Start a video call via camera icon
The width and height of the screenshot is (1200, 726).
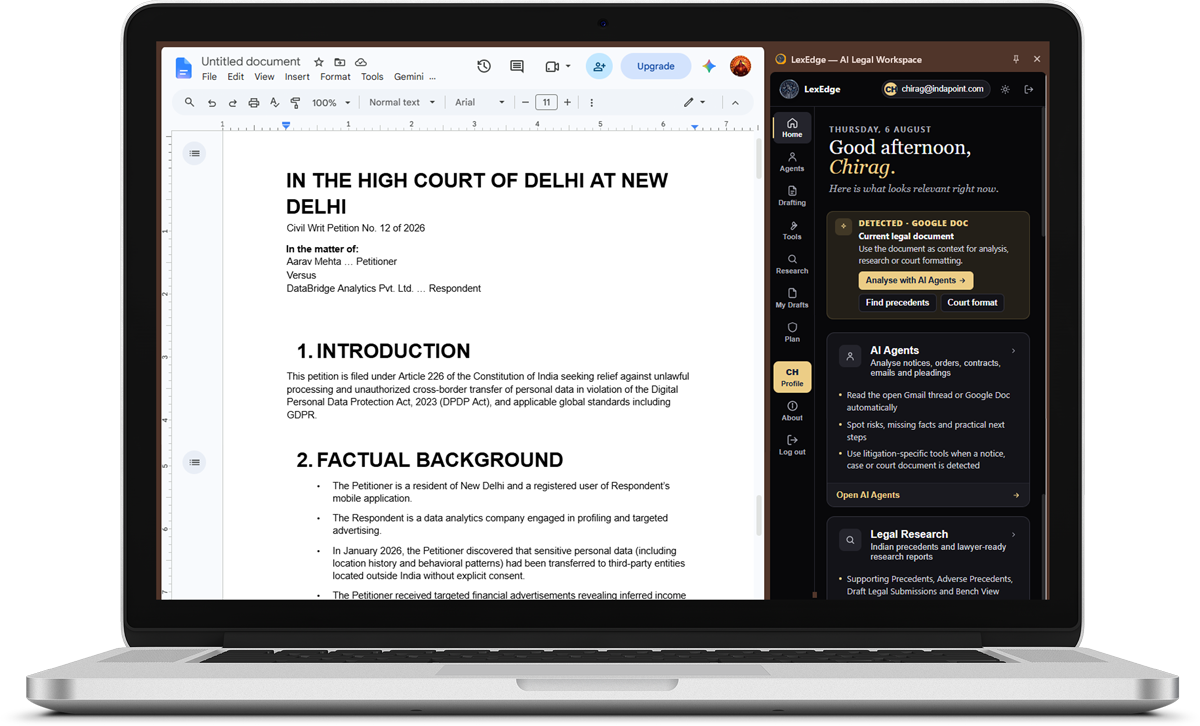(x=552, y=66)
